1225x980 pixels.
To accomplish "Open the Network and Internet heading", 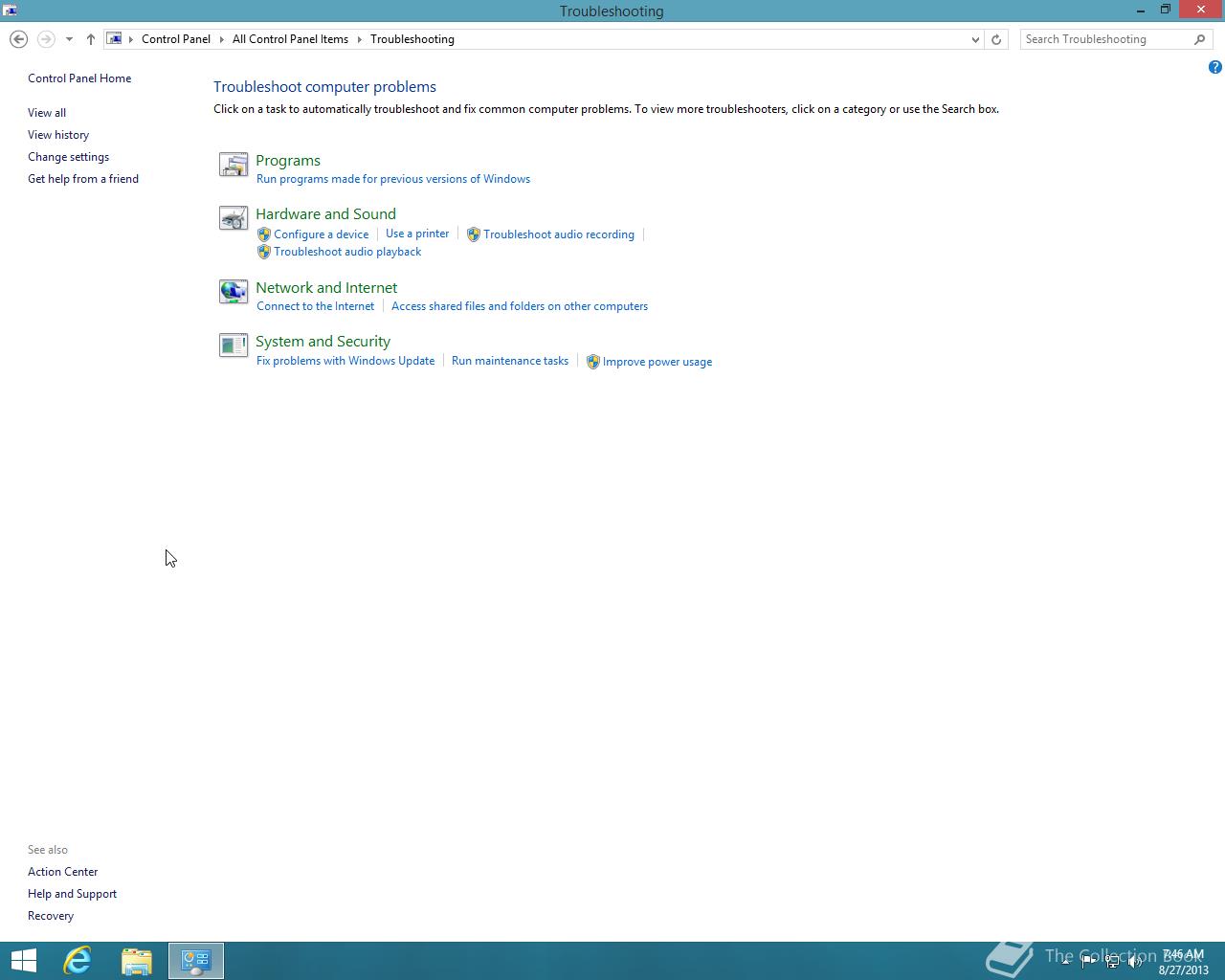I will (326, 288).
